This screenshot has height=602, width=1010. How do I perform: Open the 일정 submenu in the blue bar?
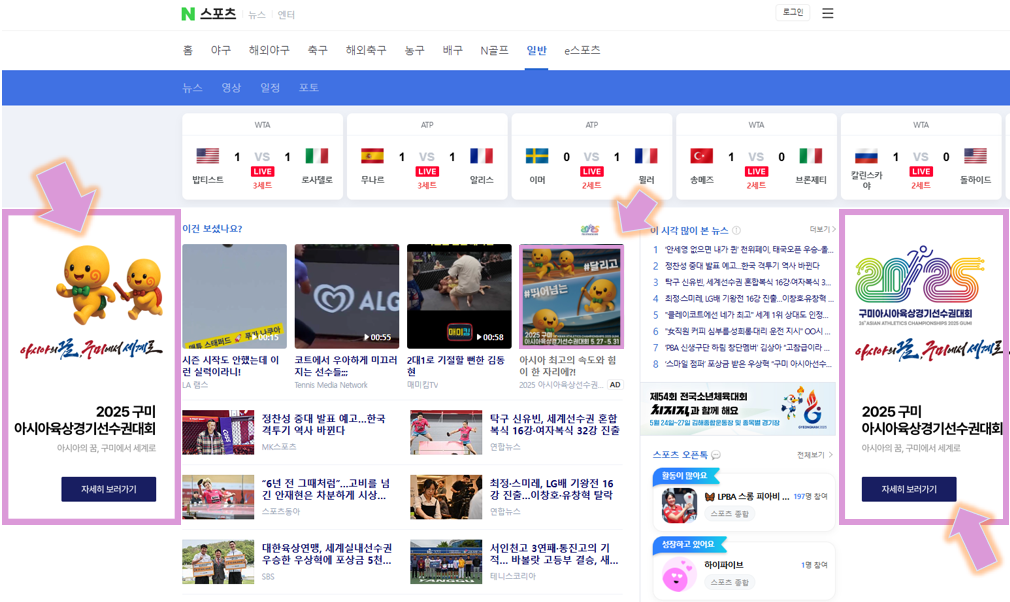click(270, 88)
